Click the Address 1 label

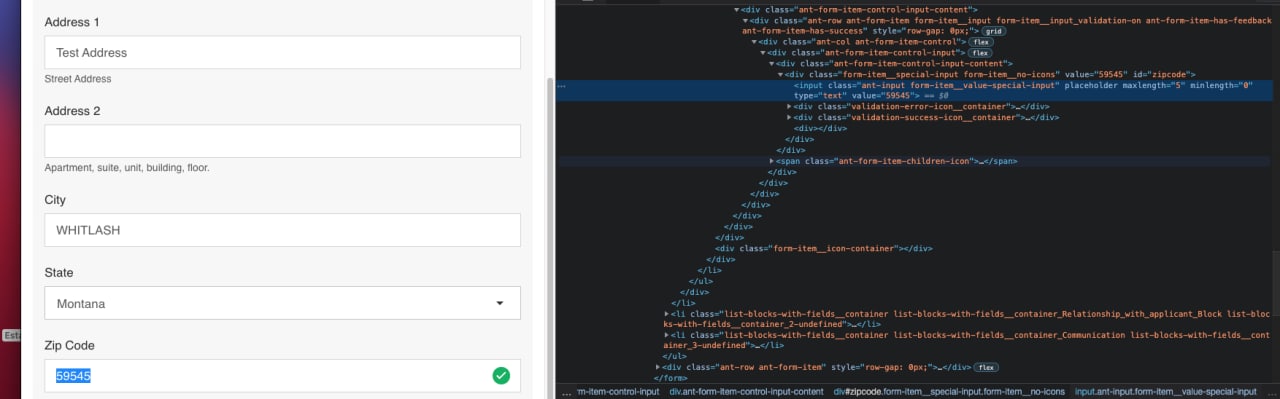coord(71,22)
